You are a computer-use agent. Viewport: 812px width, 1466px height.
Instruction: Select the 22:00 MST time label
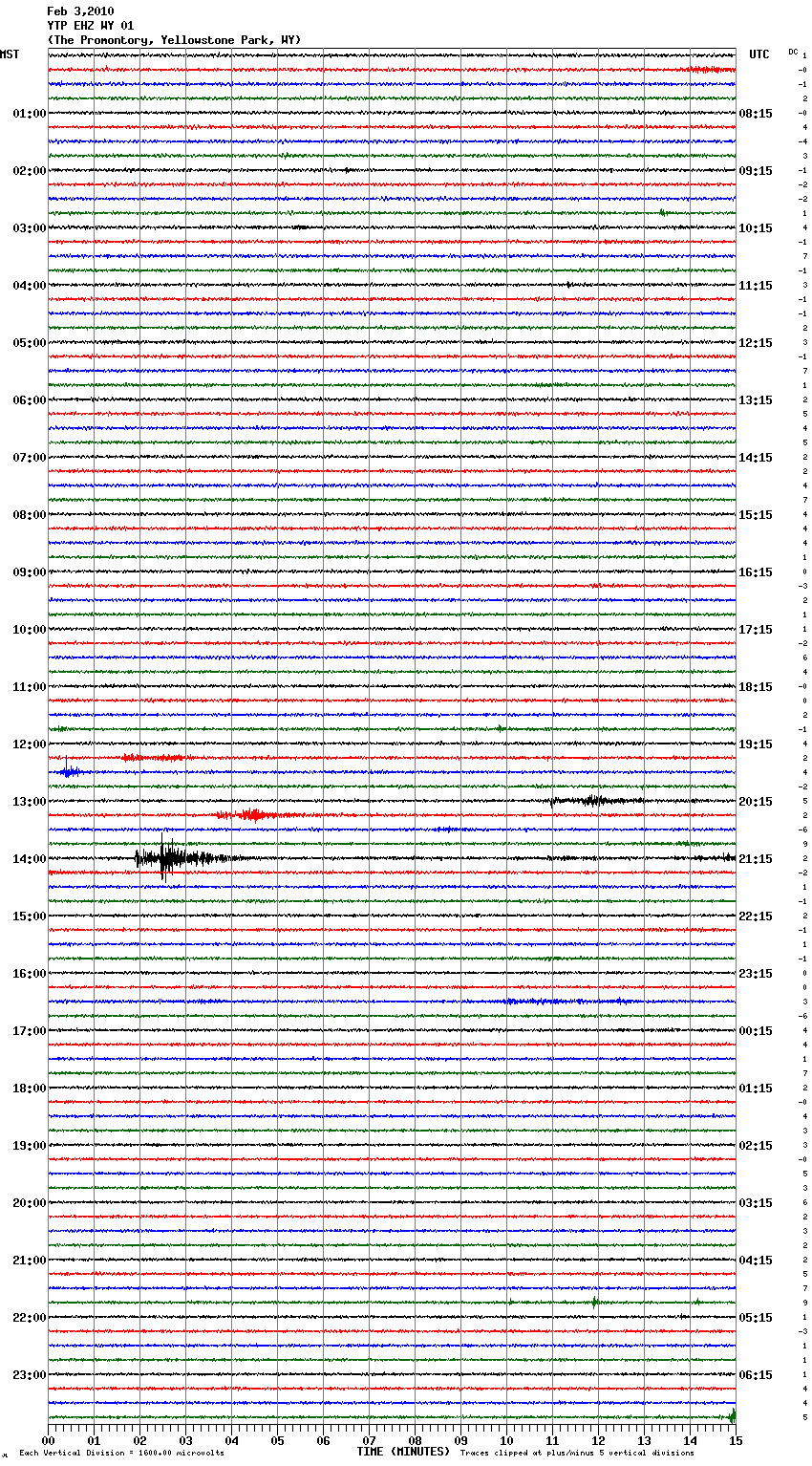click(29, 1318)
